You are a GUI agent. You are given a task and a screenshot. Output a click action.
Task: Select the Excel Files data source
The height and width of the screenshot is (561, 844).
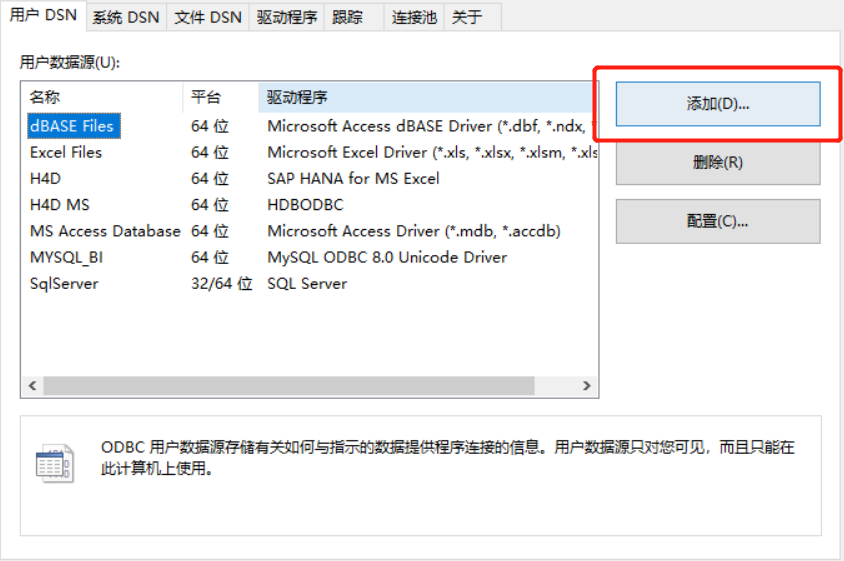(66, 152)
